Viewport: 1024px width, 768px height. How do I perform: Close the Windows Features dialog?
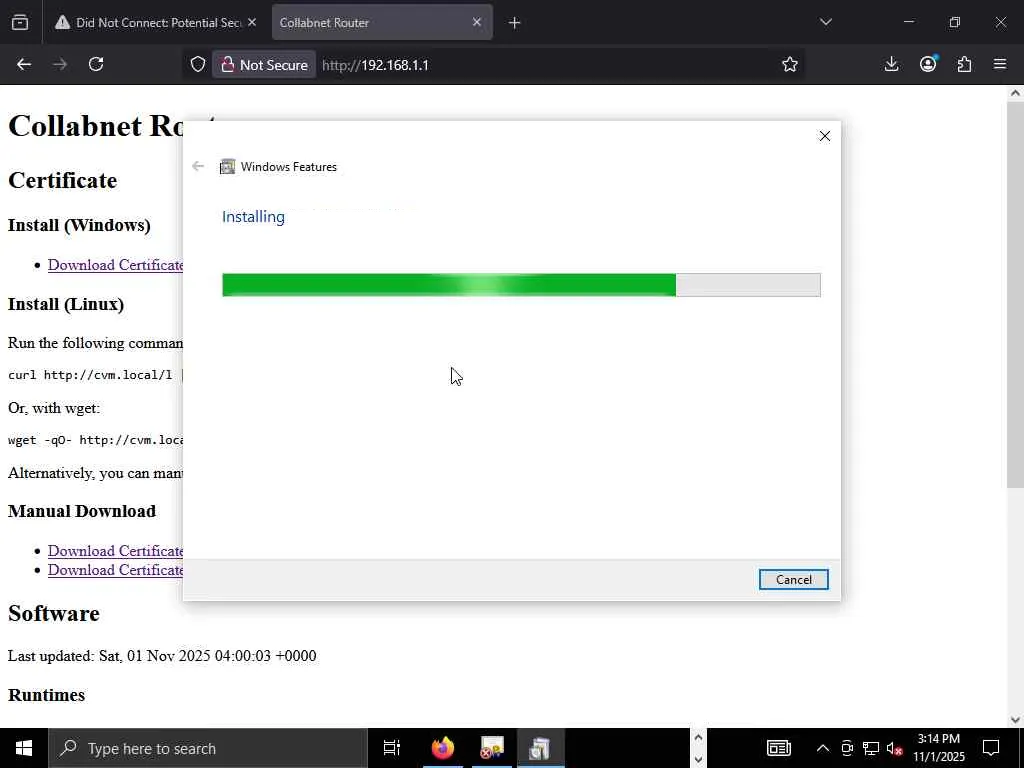[x=825, y=136]
